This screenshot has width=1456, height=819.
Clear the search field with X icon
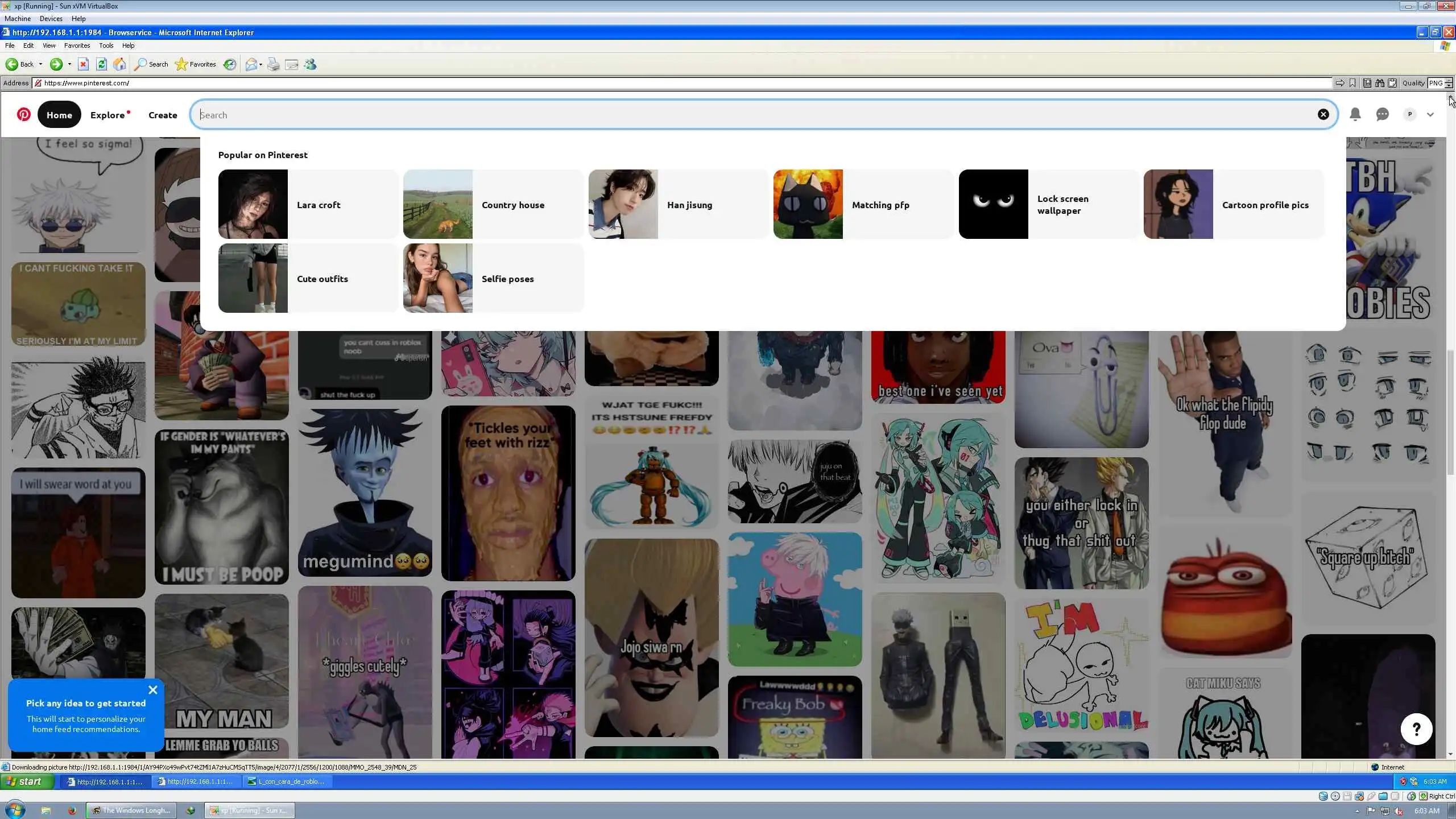[x=1323, y=114]
